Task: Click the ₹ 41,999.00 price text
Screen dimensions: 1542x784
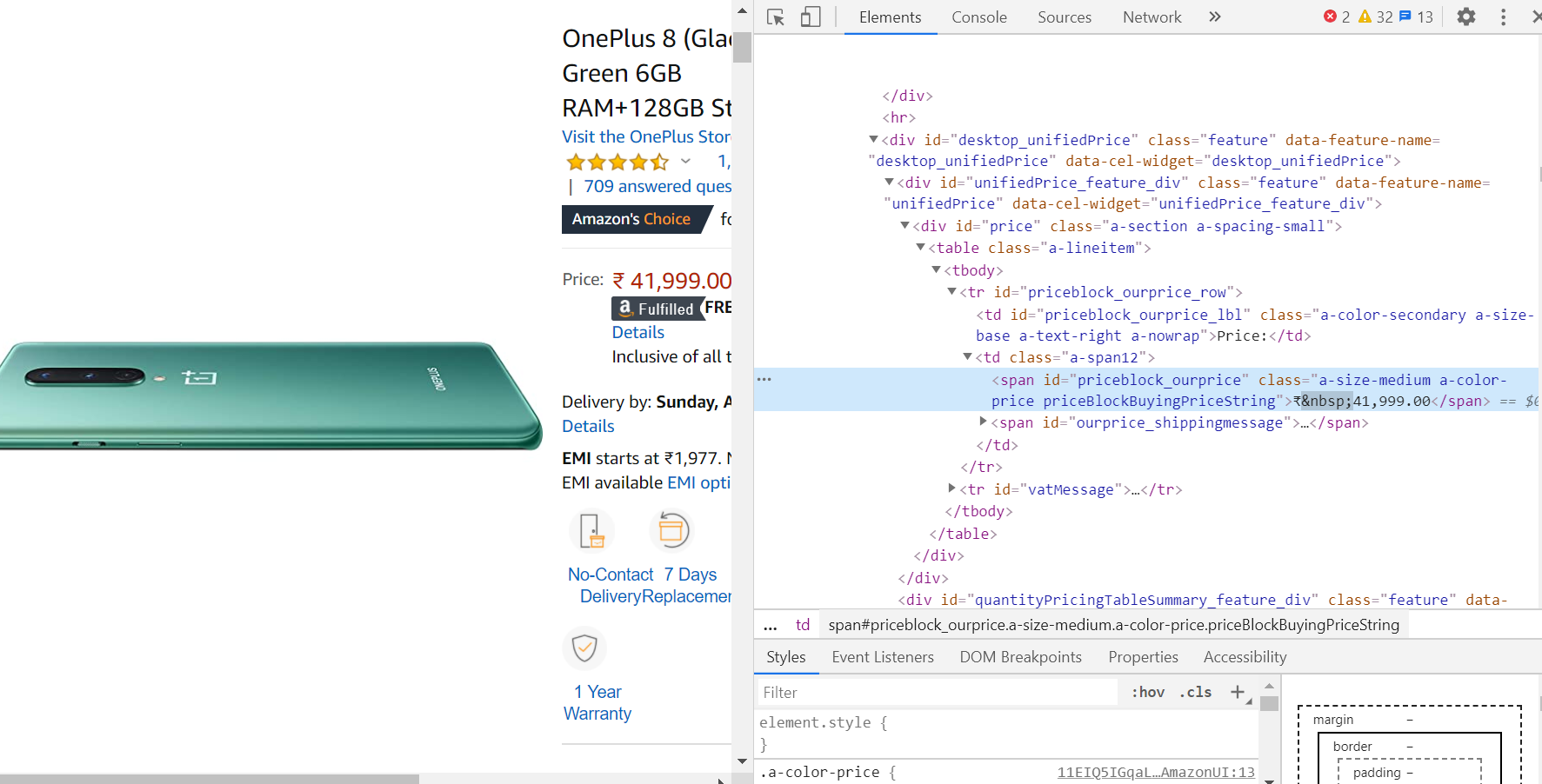Action: [x=672, y=281]
